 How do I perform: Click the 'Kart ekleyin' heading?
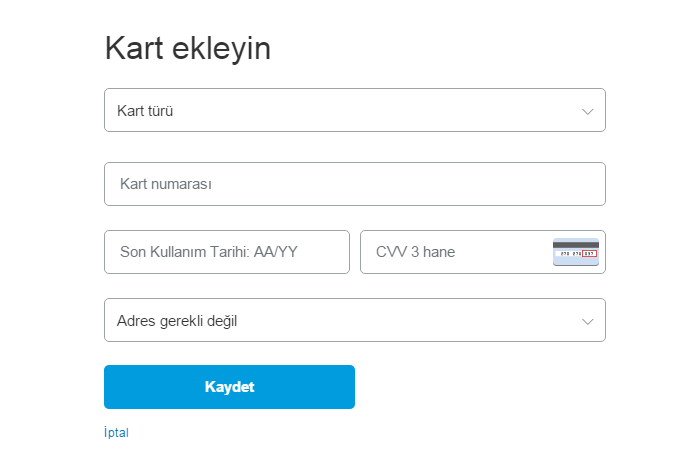188,48
